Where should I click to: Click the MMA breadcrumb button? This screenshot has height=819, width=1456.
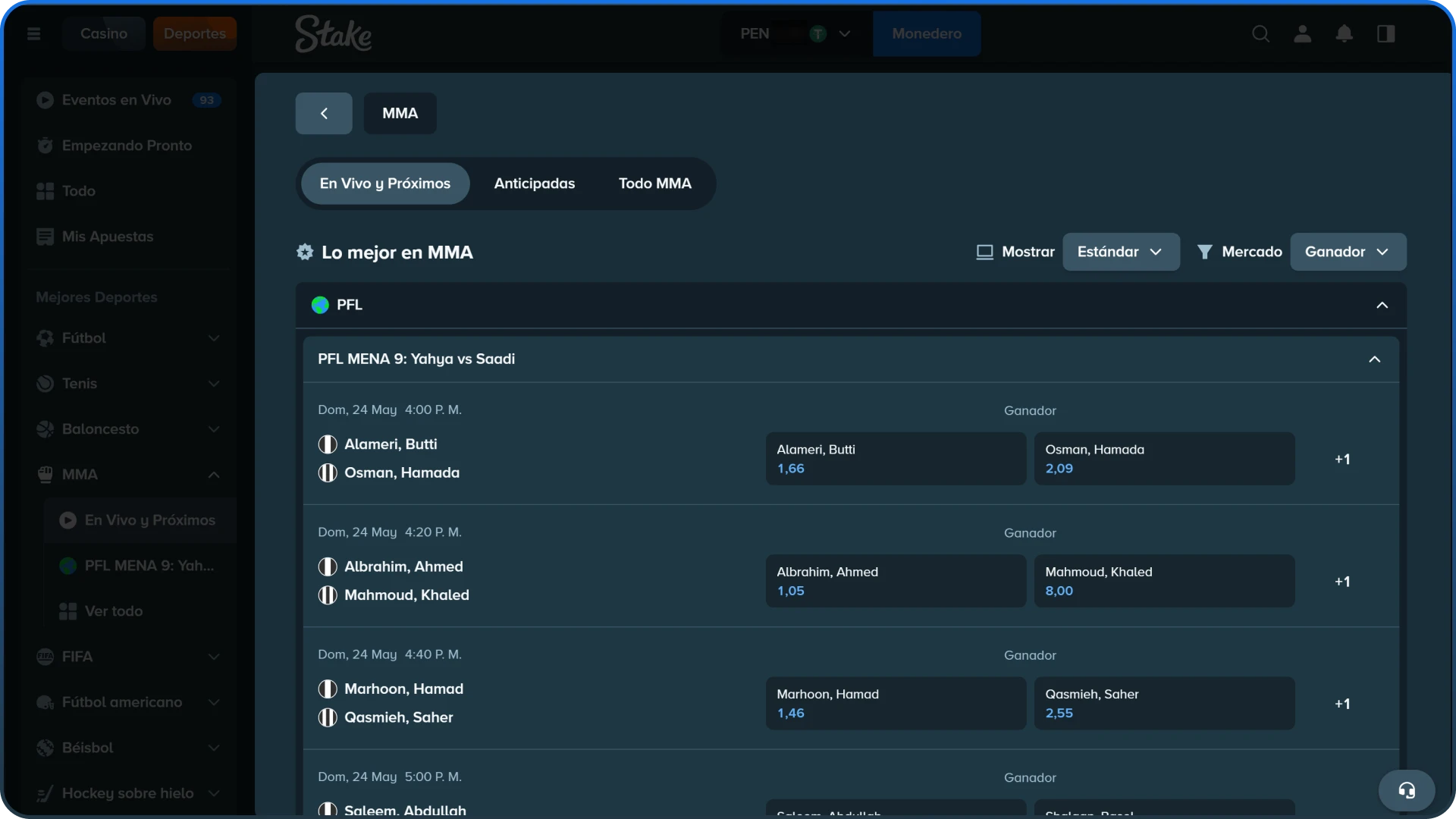400,113
